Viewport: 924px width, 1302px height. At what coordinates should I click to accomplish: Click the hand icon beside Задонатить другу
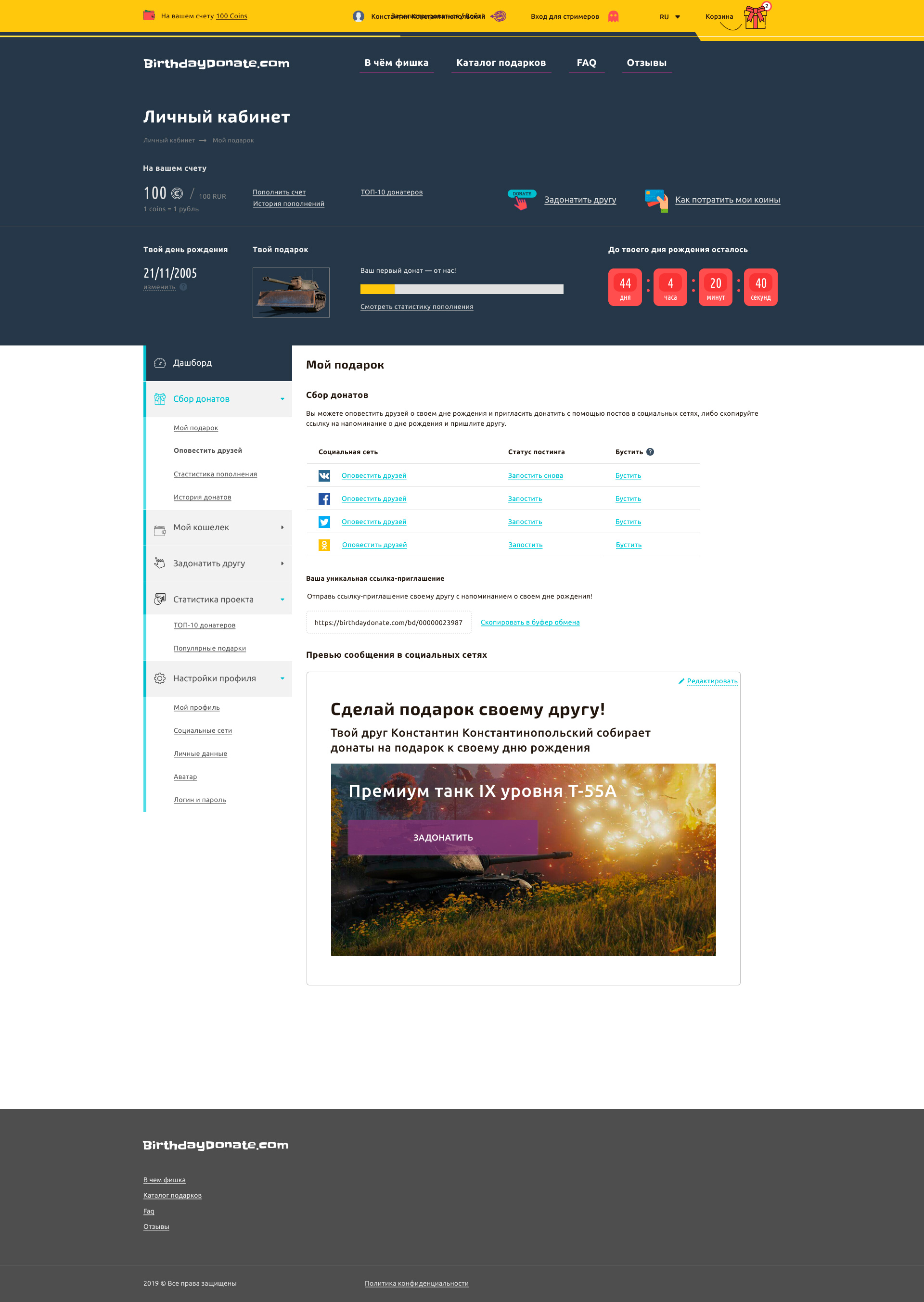coord(160,563)
